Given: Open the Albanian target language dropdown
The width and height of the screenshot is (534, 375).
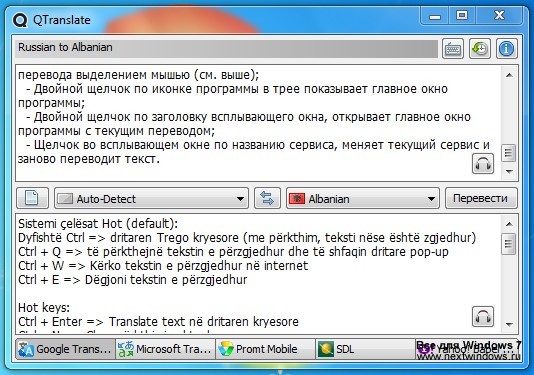Looking at the screenshot, I should click(x=363, y=198).
